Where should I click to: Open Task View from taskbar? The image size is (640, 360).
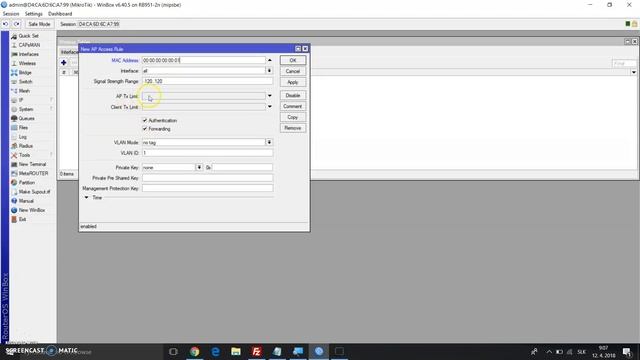[173, 351]
